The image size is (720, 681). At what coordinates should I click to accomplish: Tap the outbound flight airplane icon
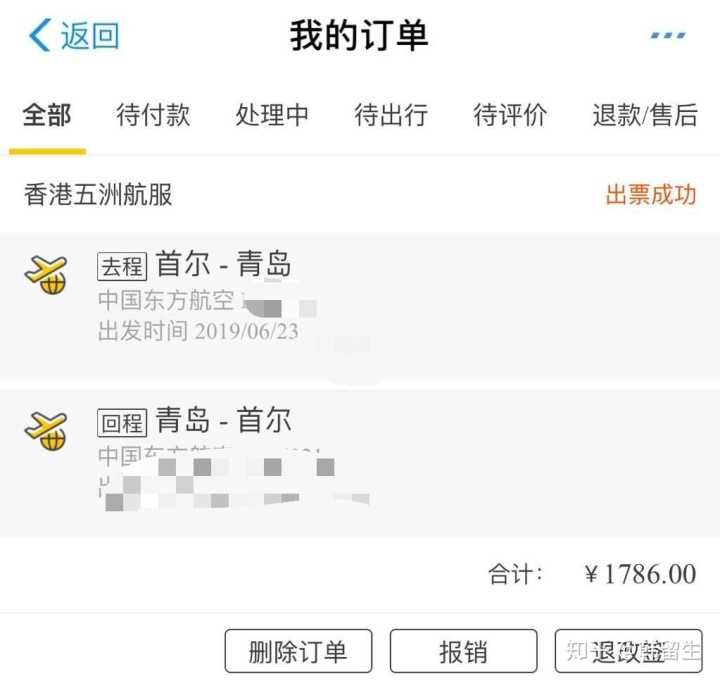point(46,275)
